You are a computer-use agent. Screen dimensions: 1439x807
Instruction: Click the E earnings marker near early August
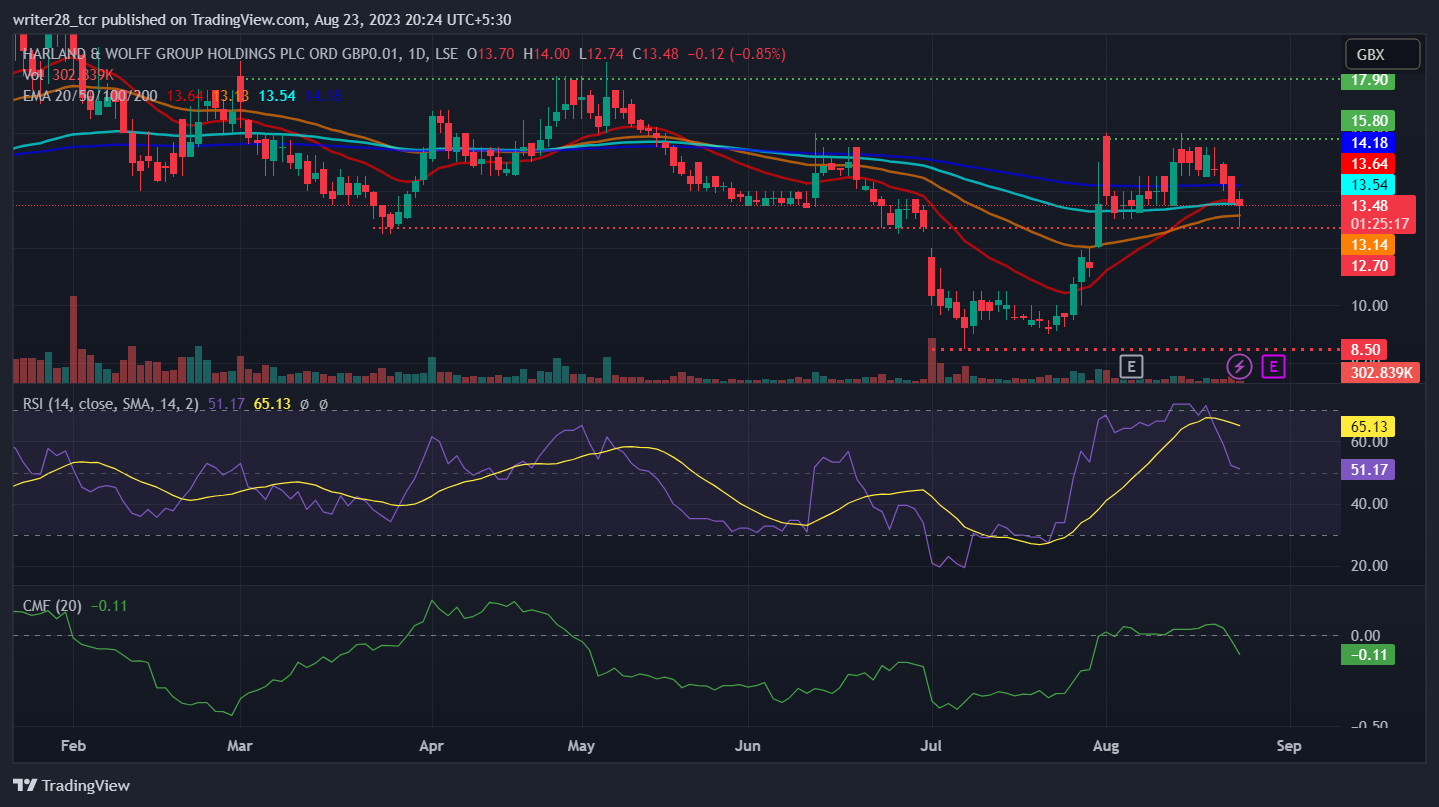pos(1130,367)
